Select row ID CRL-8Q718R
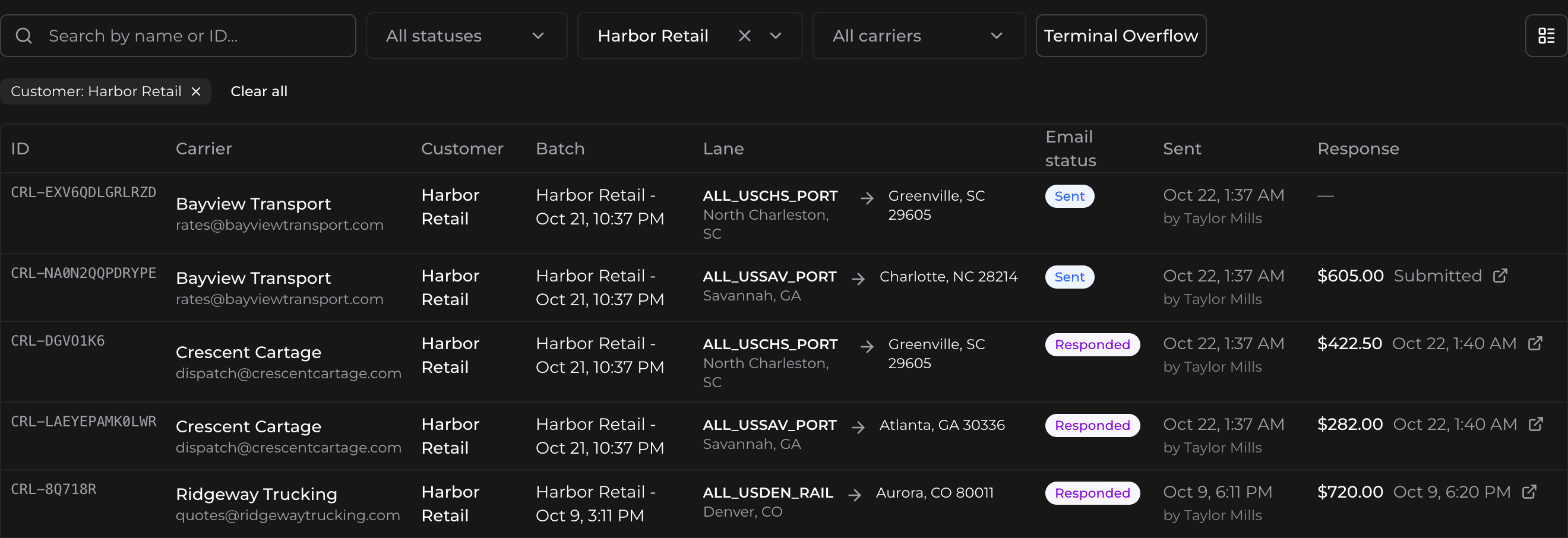 (53, 489)
